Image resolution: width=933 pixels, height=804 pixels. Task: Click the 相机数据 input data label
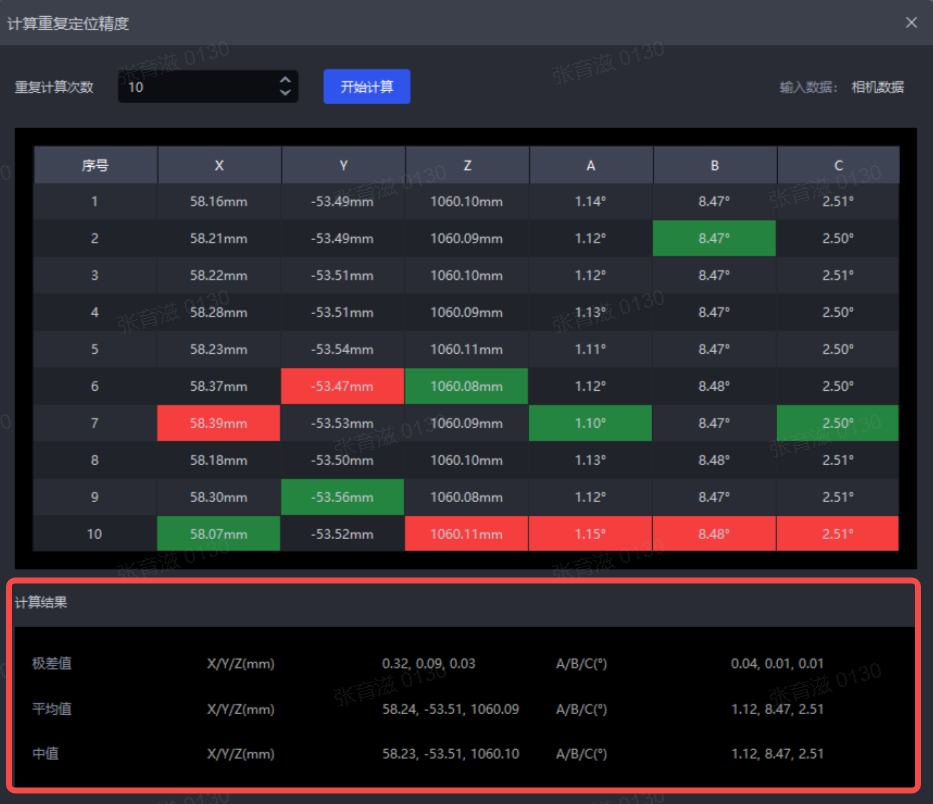pos(877,87)
